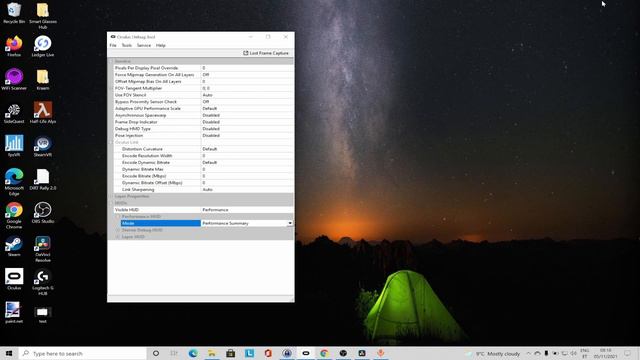Select the Visible HUD value Performance
This screenshot has height=360, width=640.
coord(247,210)
